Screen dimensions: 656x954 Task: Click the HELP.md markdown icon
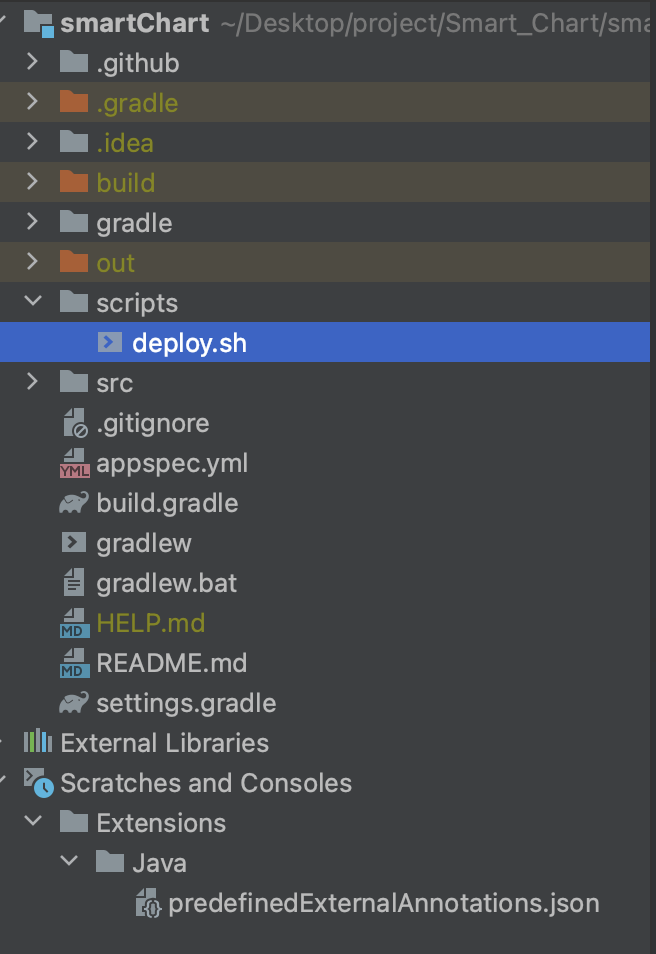[x=74, y=623]
